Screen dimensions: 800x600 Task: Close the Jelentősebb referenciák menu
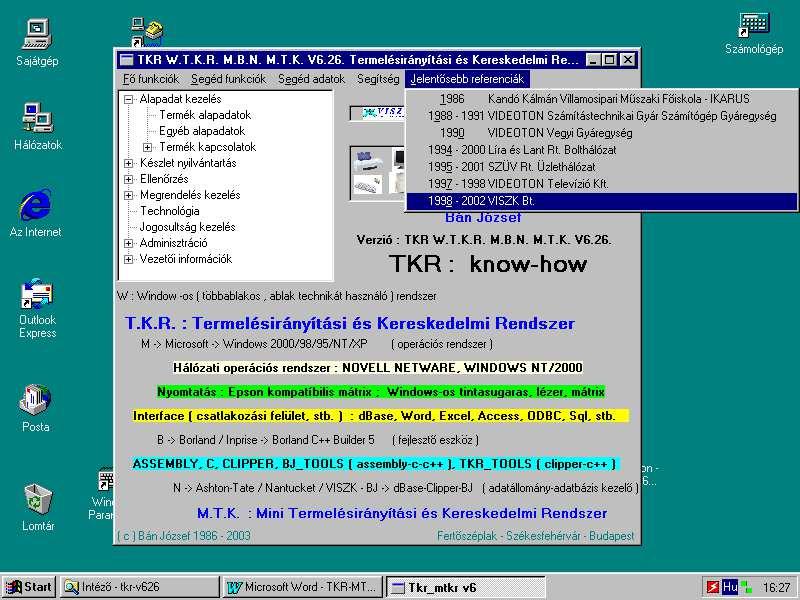point(467,79)
